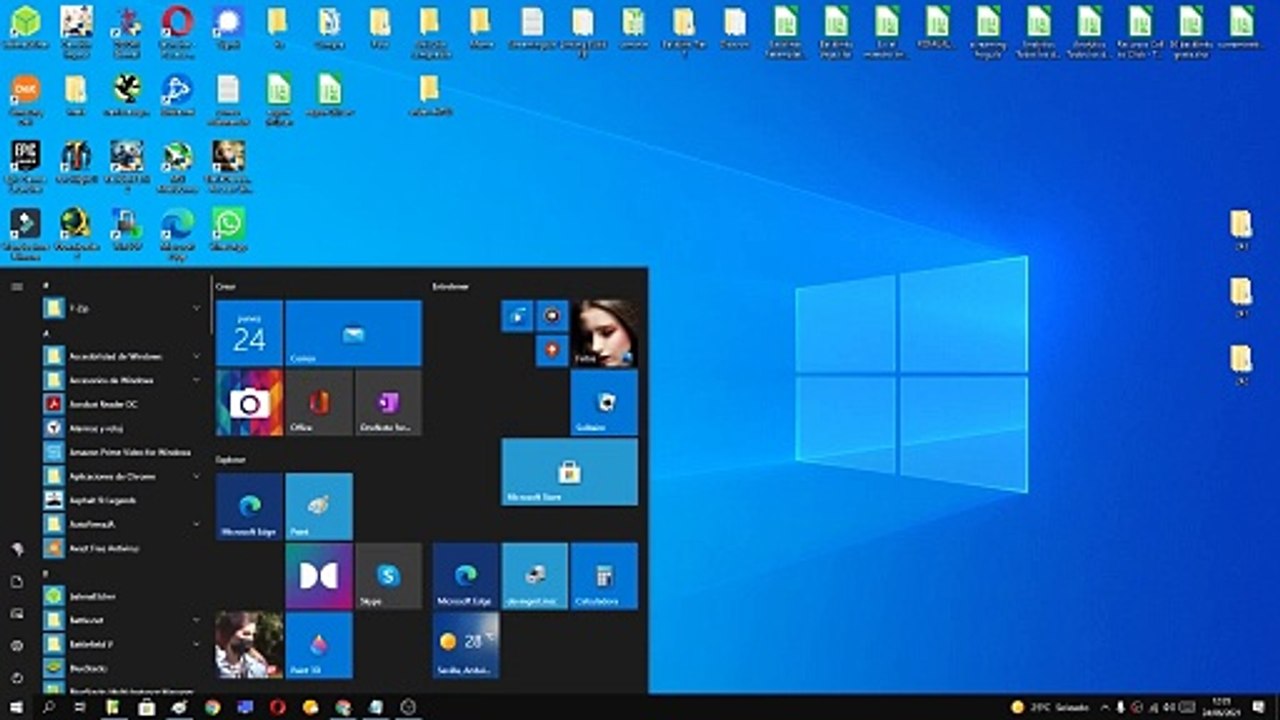The height and width of the screenshot is (720, 1280).
Task: Open the Microsoft Store tile
Action: [x=569, y=472]
